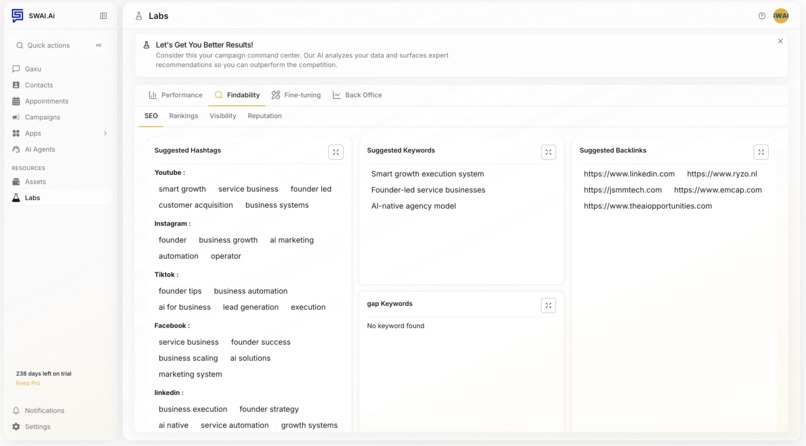Click the 'ai solutions' Facebook hashtag

[250, 358]
